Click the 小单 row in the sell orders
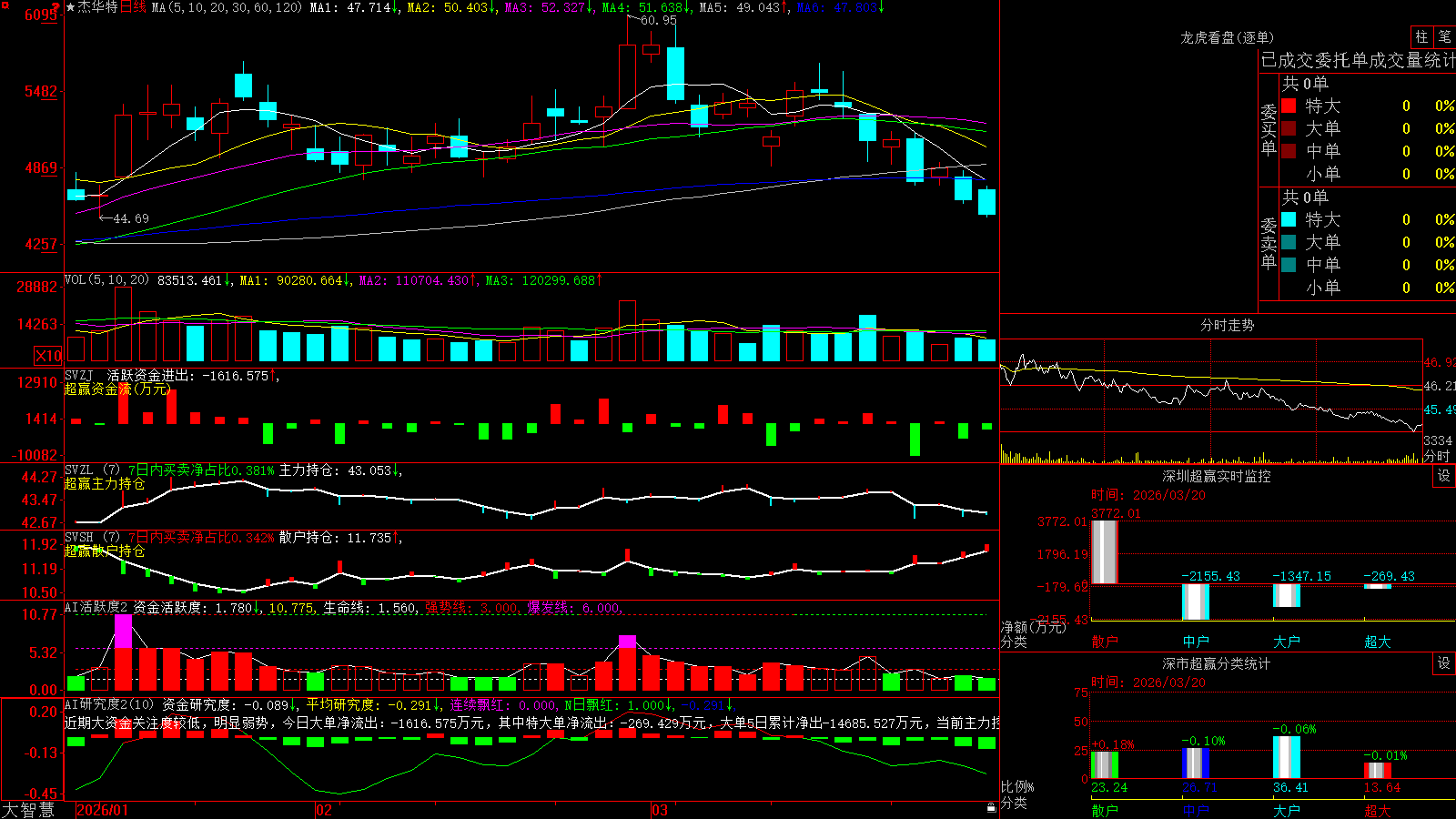The image size is (1456, 819). pyautogui.click(x=1368, y=288)
